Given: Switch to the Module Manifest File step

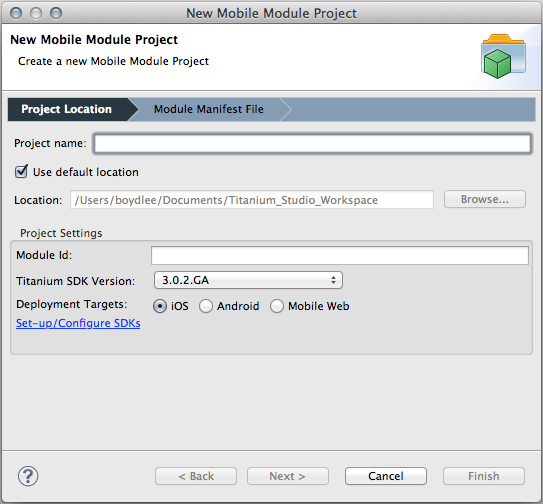Looking at the screenshot, I should click(209, 109).
